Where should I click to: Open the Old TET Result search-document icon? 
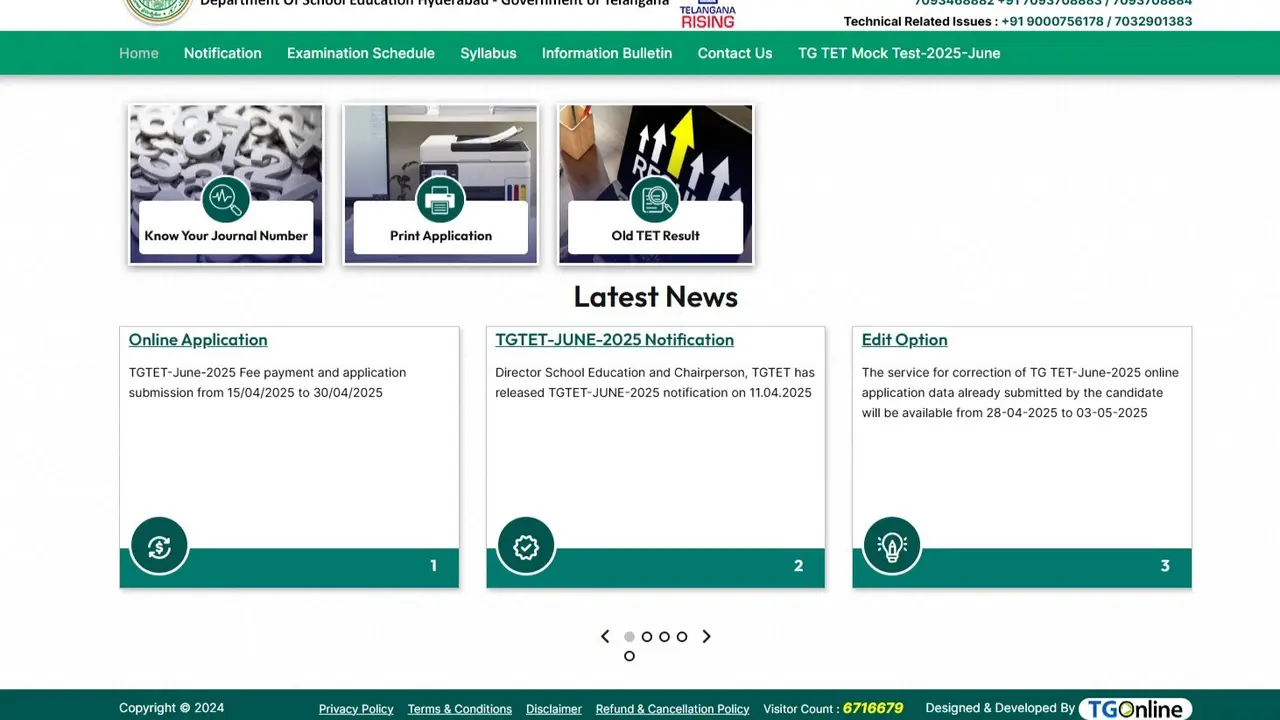655,199
